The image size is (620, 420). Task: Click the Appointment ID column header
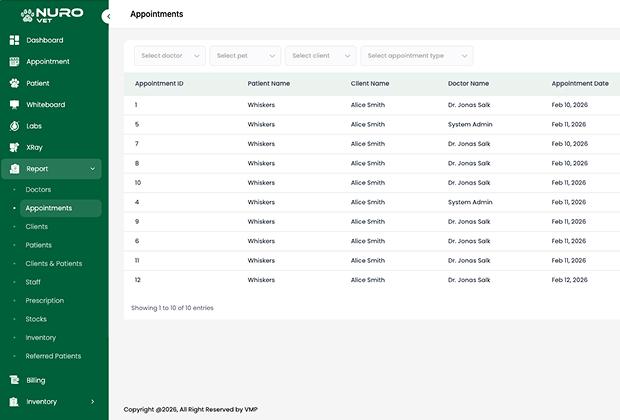pyautogui.click(x=159, y=83)
